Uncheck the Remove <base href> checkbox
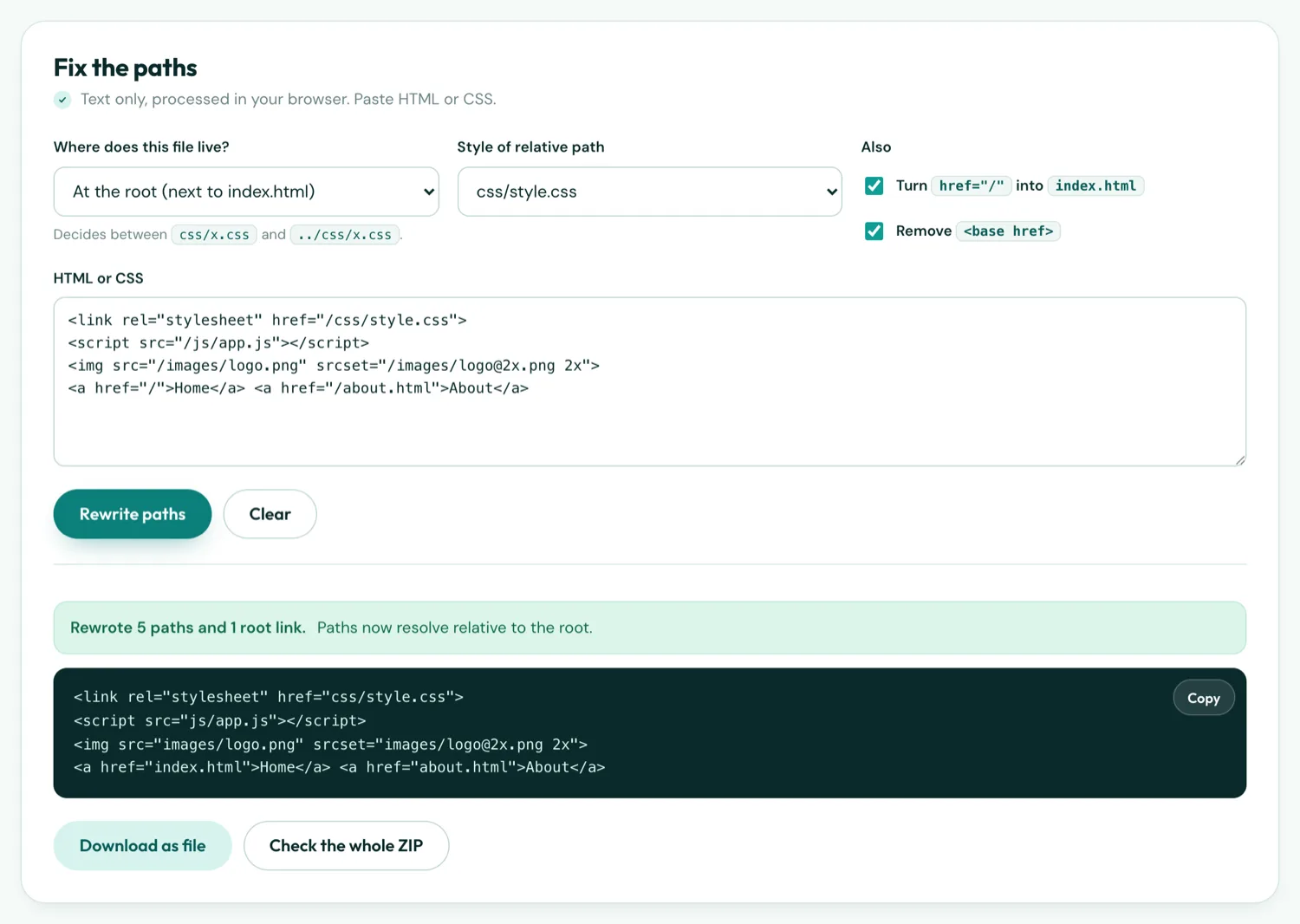Screen dimensions: 1300x924 [x=874, y=231]
